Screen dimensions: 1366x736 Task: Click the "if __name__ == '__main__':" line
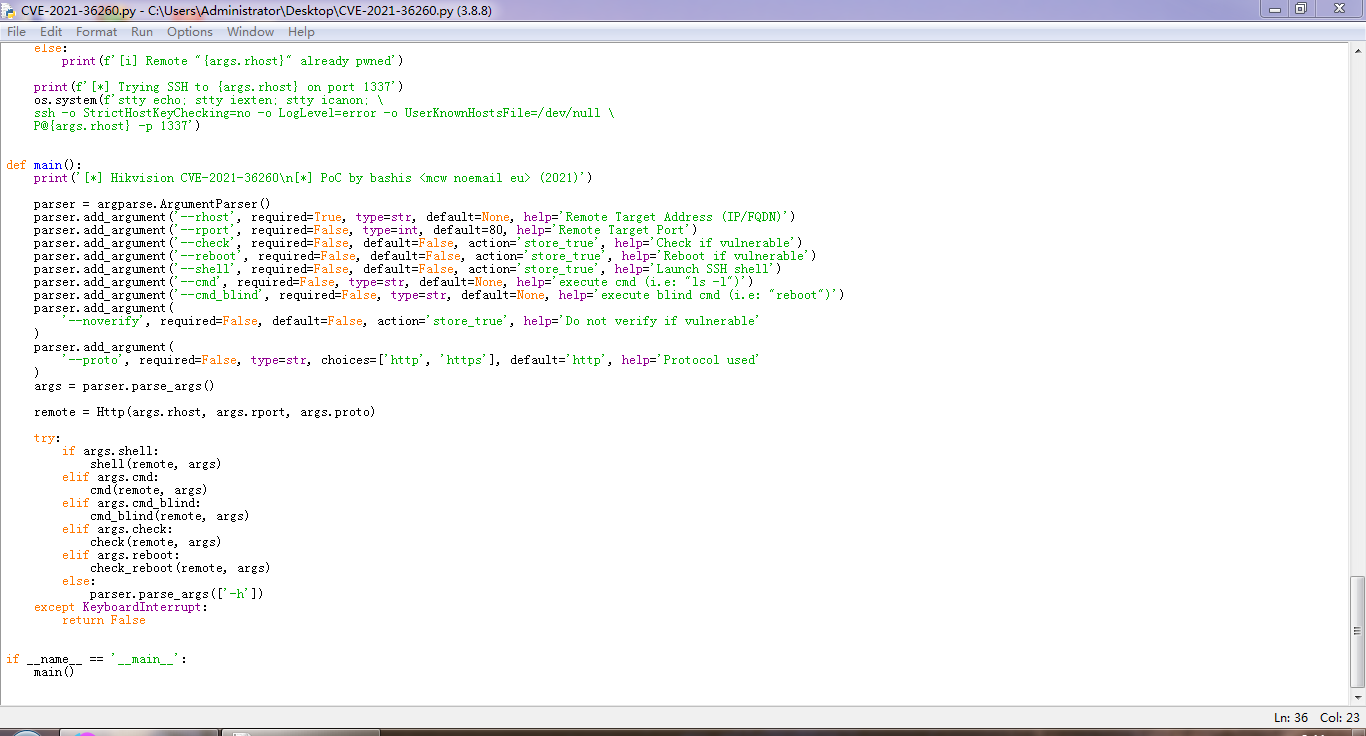[x=96, y=659]
